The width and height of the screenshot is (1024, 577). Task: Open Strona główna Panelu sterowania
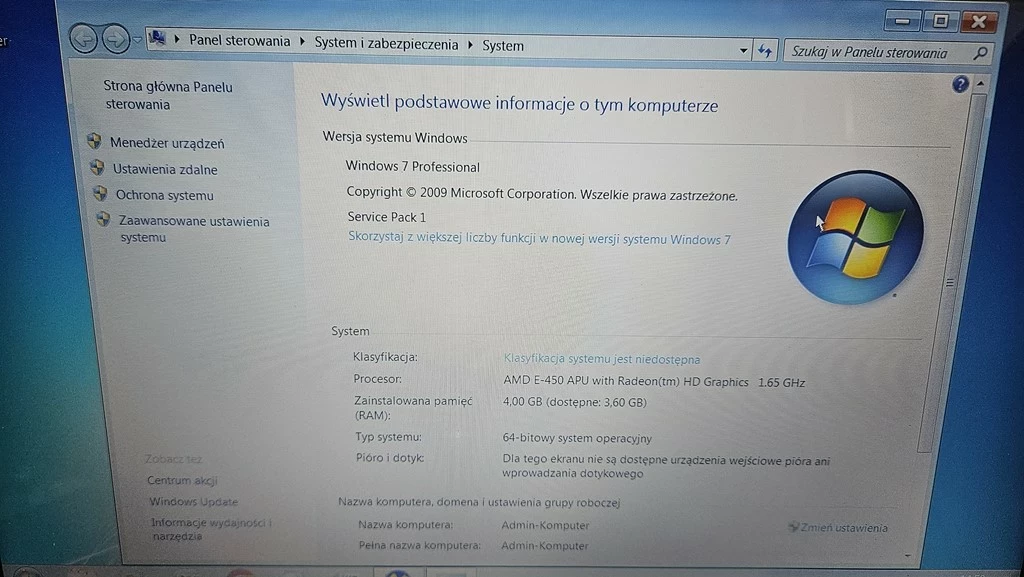pos(168,95)
